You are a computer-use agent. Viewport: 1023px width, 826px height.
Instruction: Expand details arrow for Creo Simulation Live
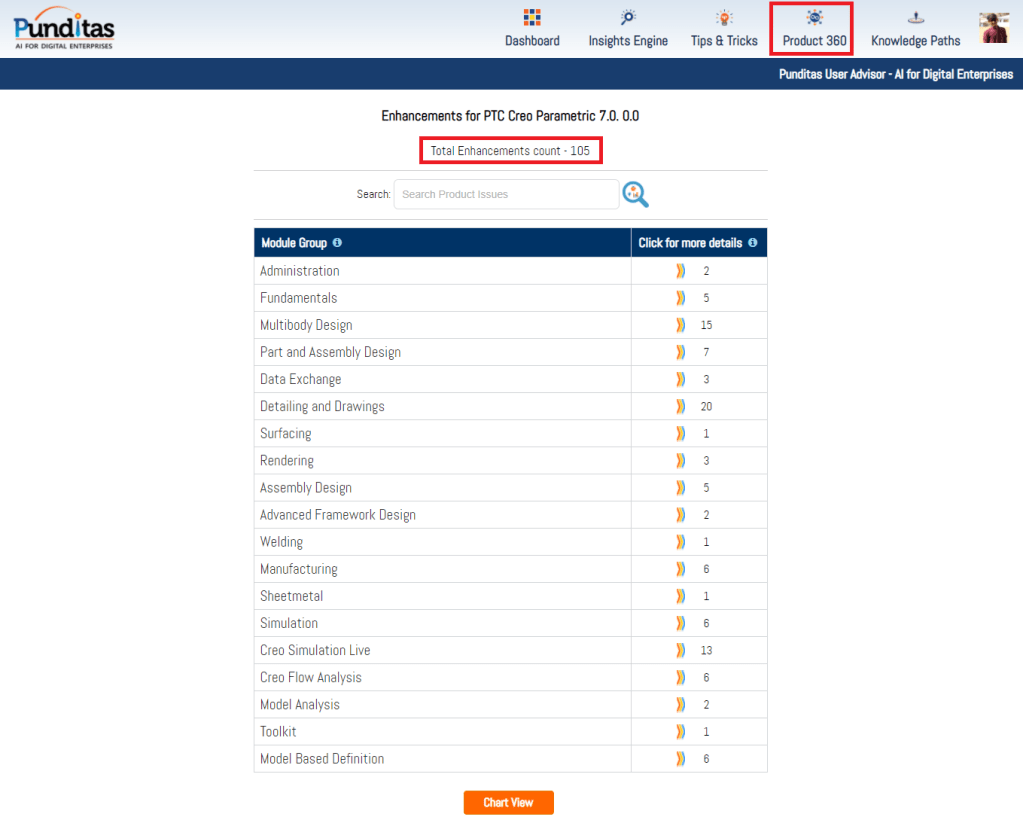tap(681, 650)
